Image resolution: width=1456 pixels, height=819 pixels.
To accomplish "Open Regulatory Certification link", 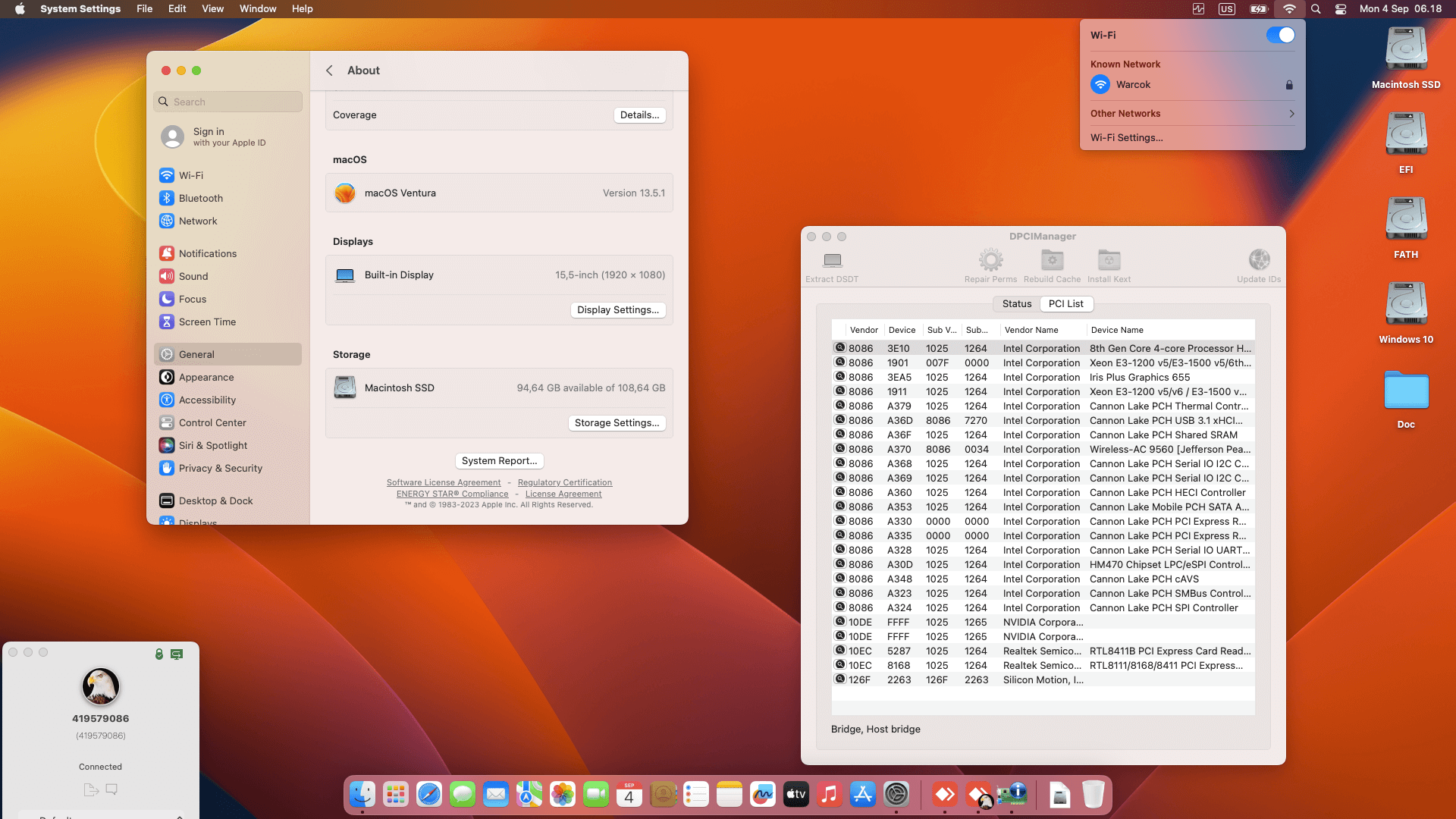I will (565, 482).
